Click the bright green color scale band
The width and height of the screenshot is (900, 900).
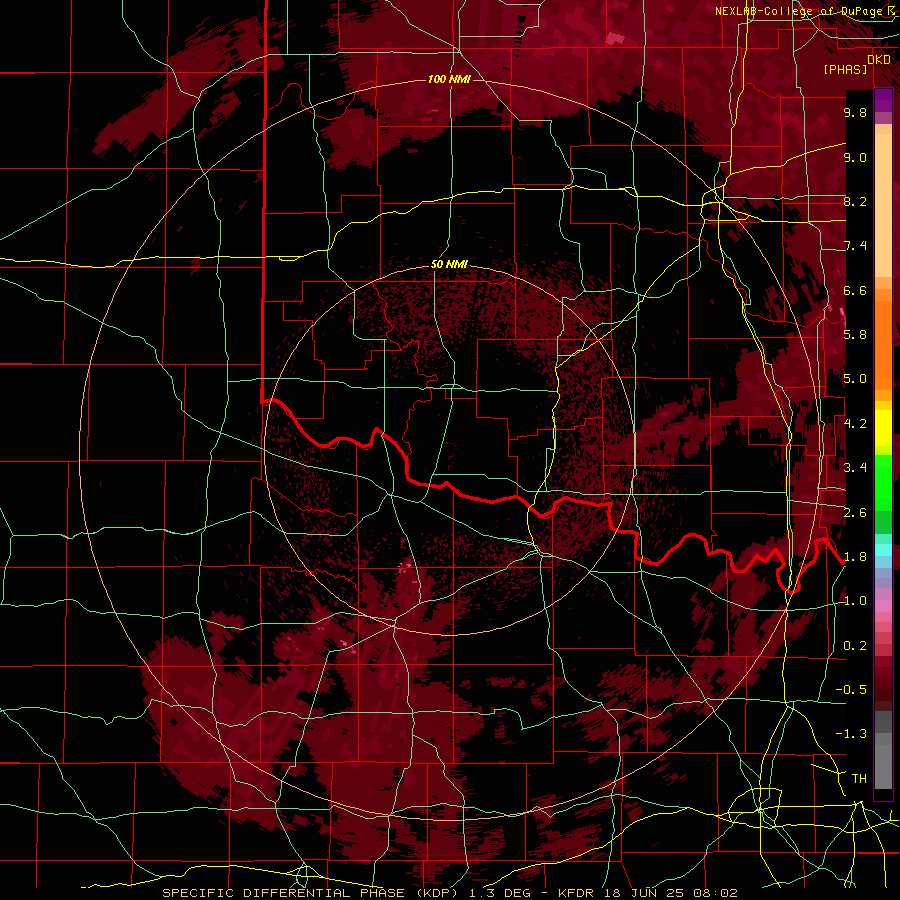(883, 483)
